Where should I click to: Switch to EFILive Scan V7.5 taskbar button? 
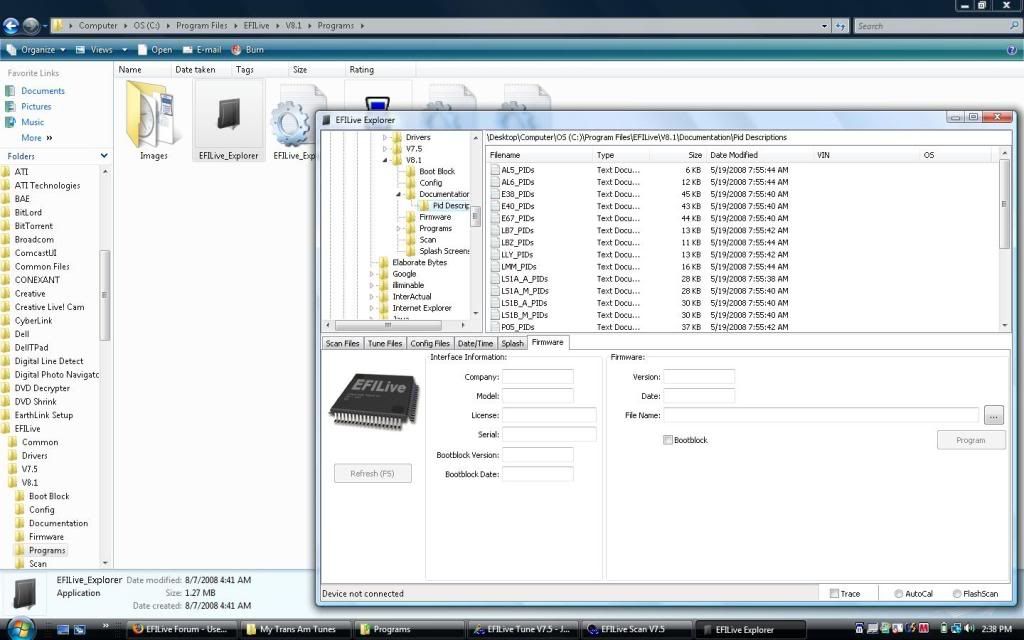635,630
